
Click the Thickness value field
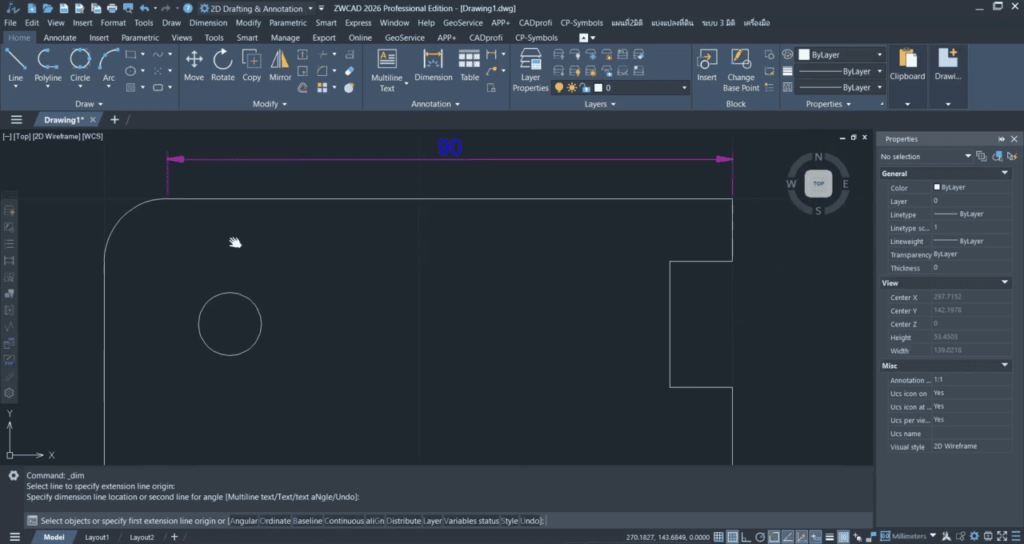coord(974,268)
